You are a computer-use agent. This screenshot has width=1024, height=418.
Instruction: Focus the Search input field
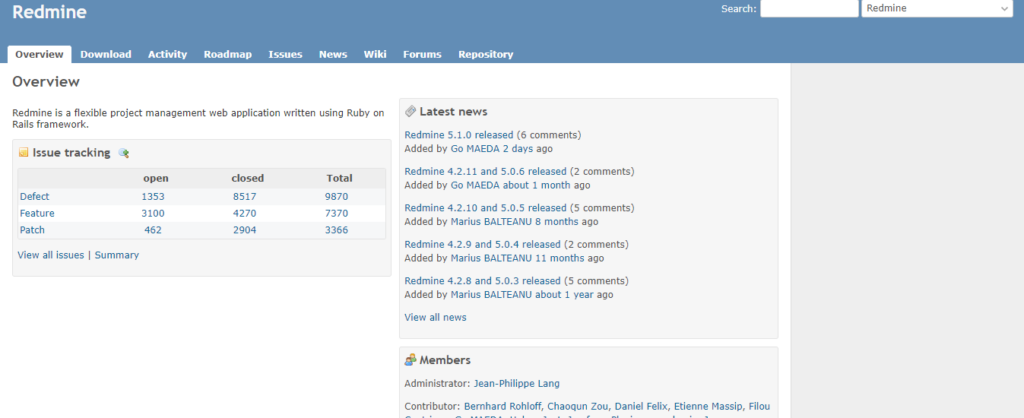808,8
